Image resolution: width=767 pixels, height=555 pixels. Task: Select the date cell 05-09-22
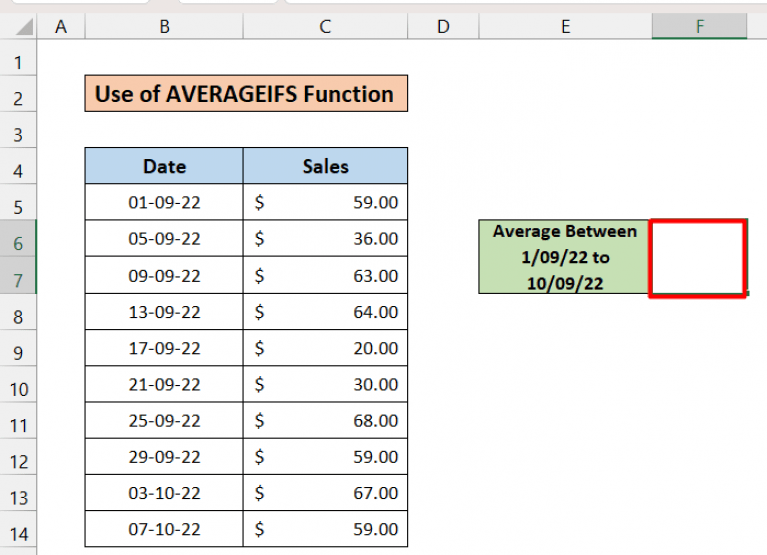164,238
